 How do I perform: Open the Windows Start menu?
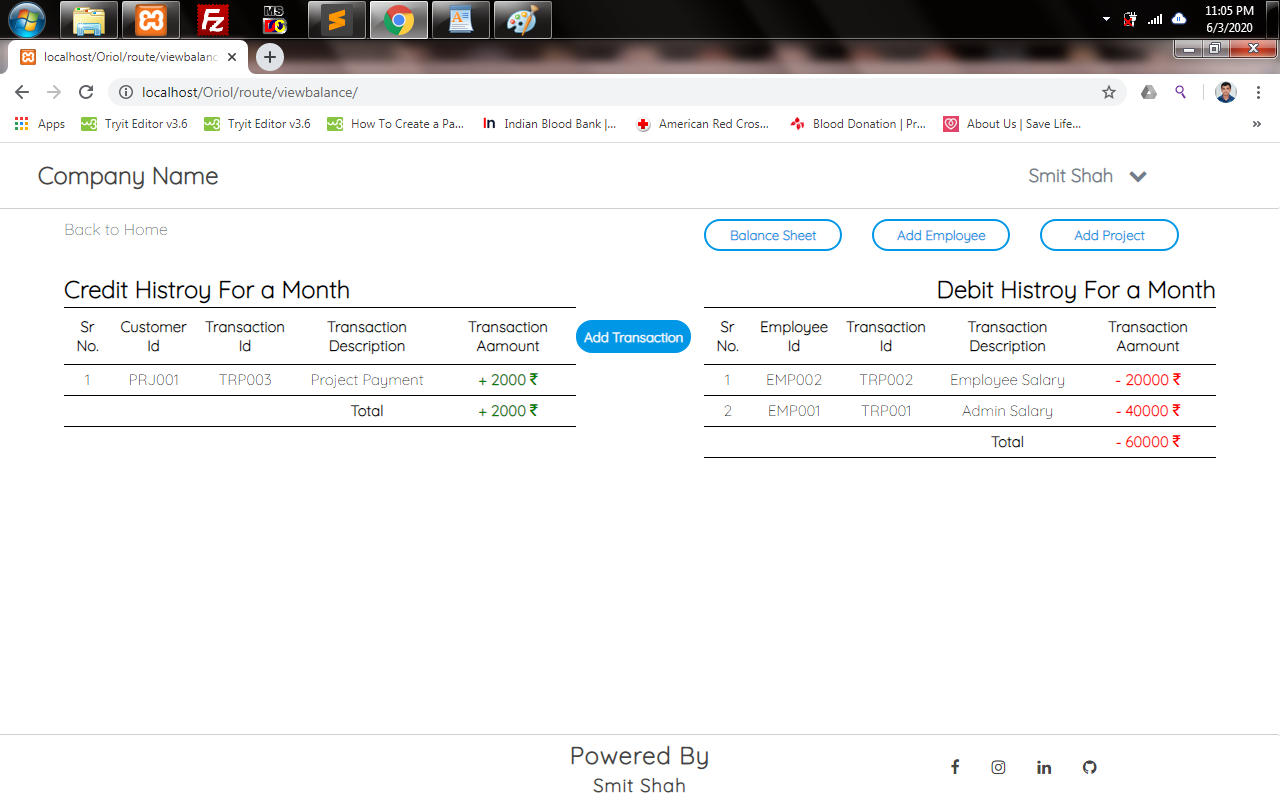click(27, 19)
